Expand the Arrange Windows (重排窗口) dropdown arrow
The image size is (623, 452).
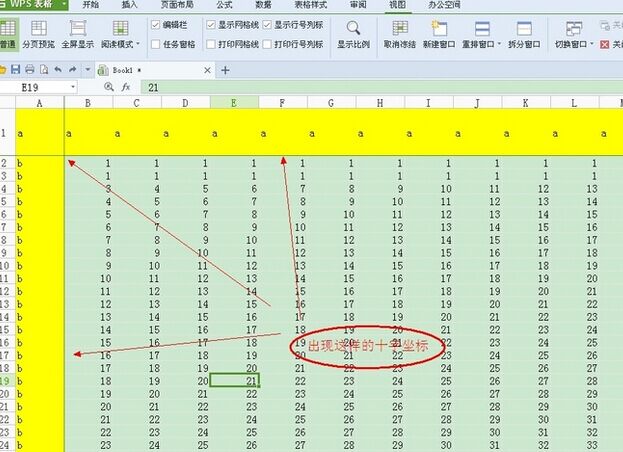point(499,44)
